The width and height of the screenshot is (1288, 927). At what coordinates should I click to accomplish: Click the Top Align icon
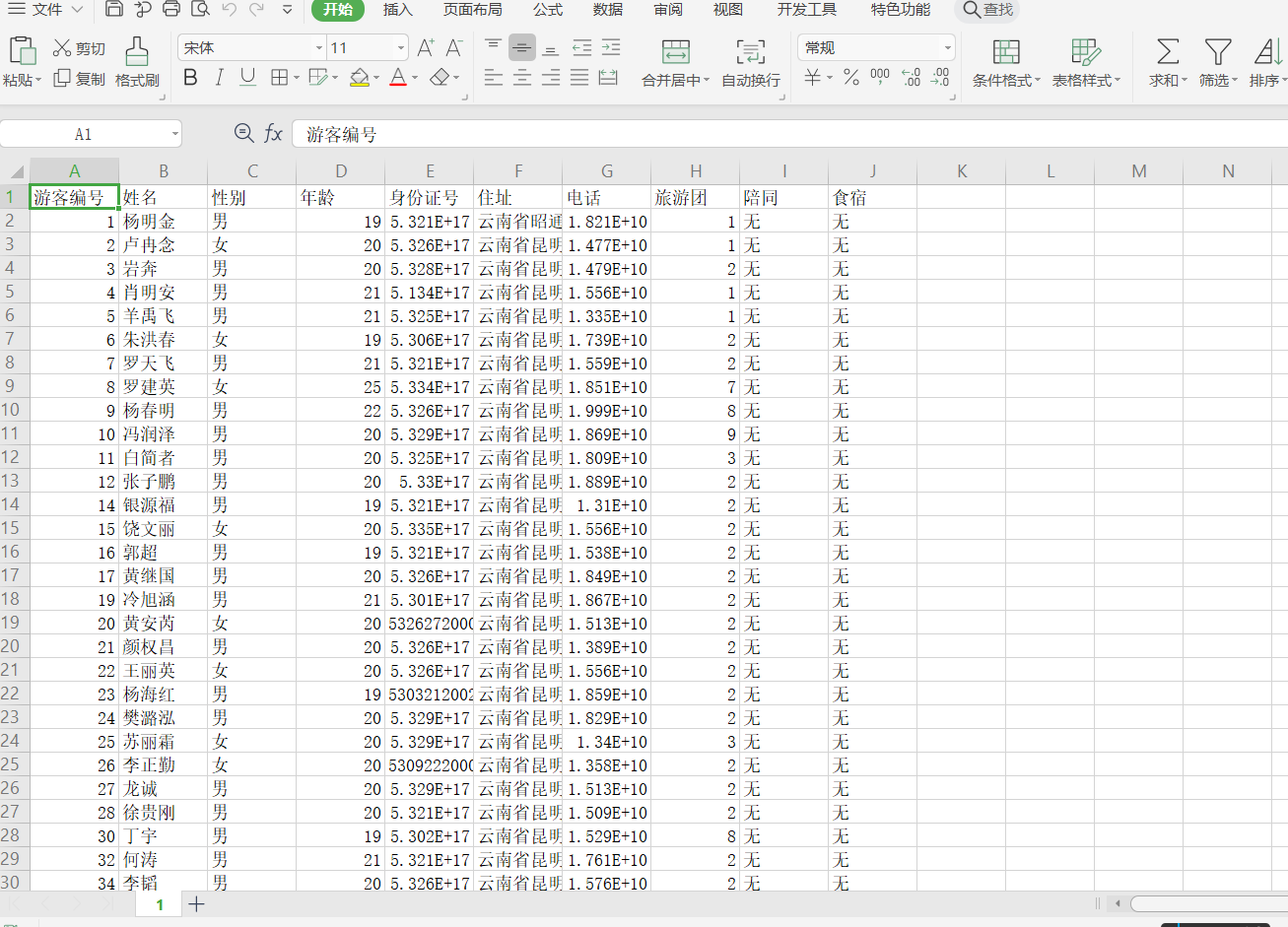pos(494,46)
